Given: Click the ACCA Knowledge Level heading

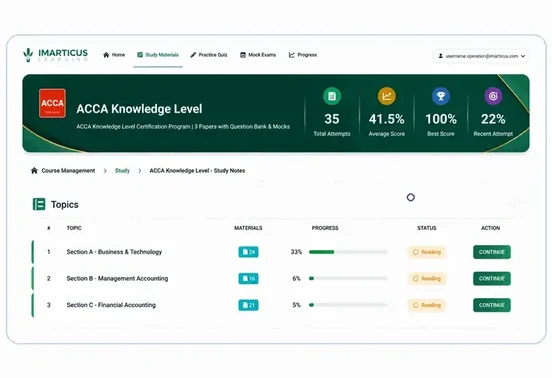Looking at the screenshot, I should point(139,109).
